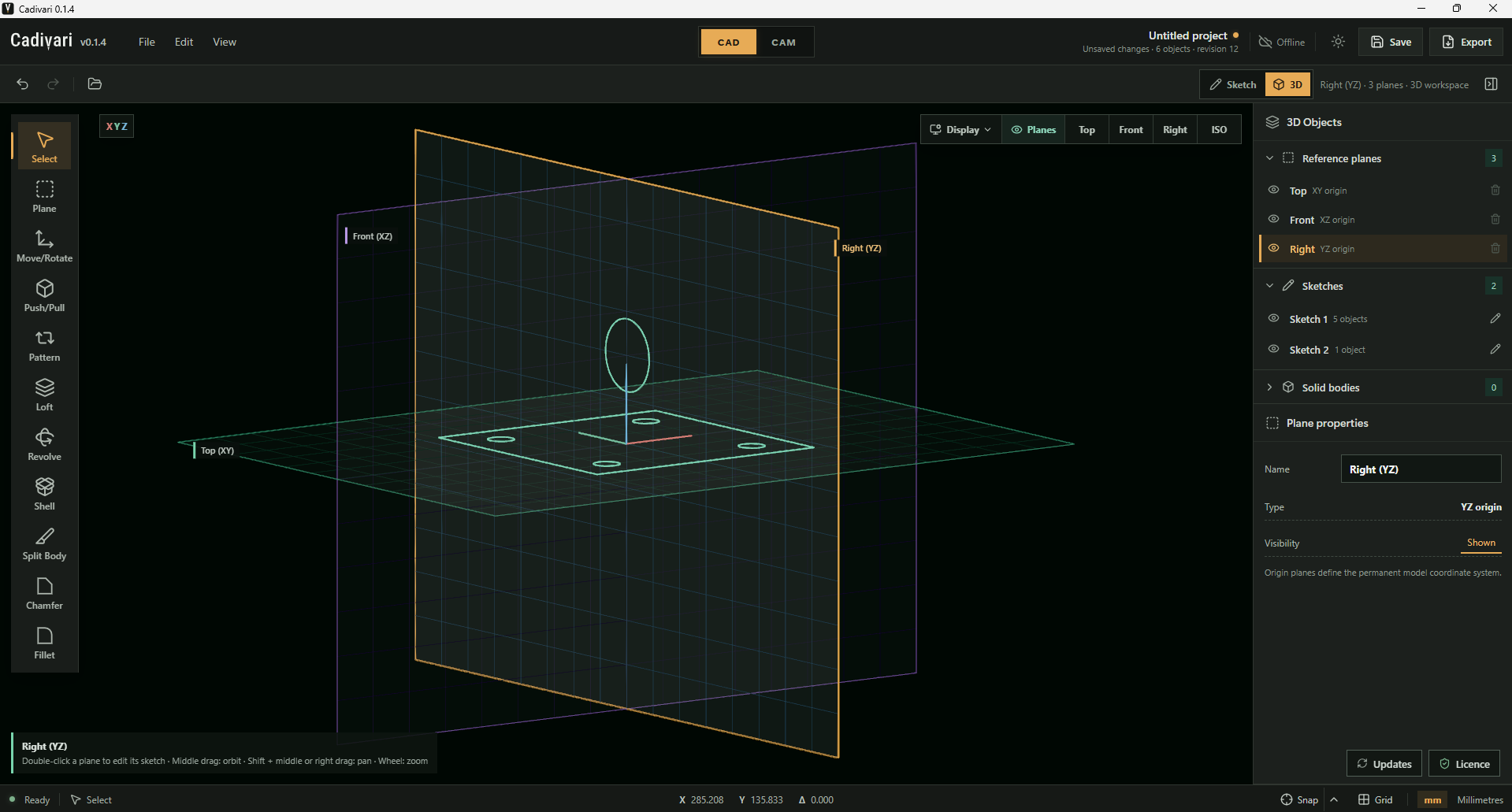This screenshot has width=1512, height=812.
Task: Hide the Front plane eye icon
Action: click(x=1273, y=219)
